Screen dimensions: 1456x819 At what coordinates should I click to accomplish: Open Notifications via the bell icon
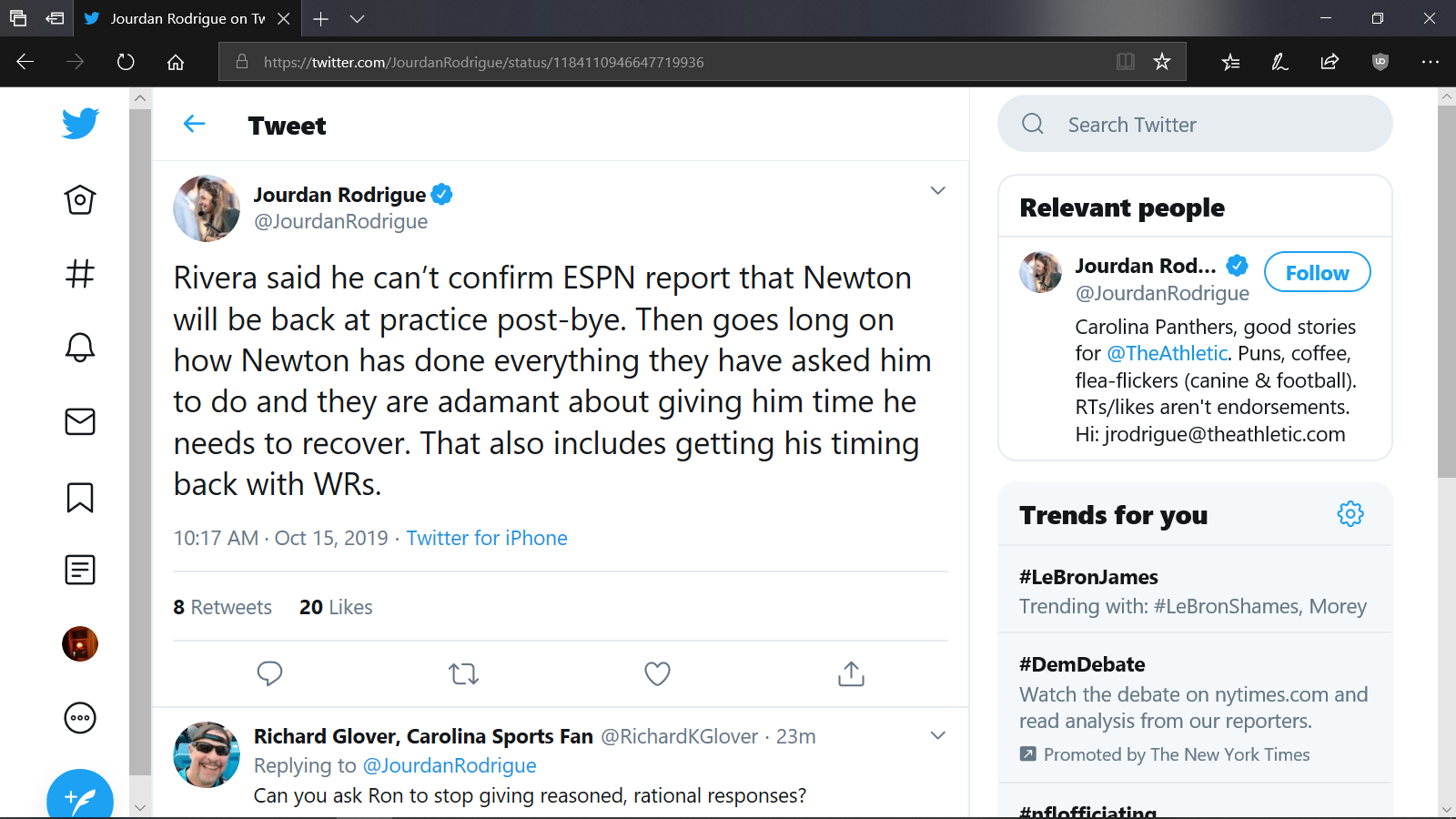(x=80, y=347)
